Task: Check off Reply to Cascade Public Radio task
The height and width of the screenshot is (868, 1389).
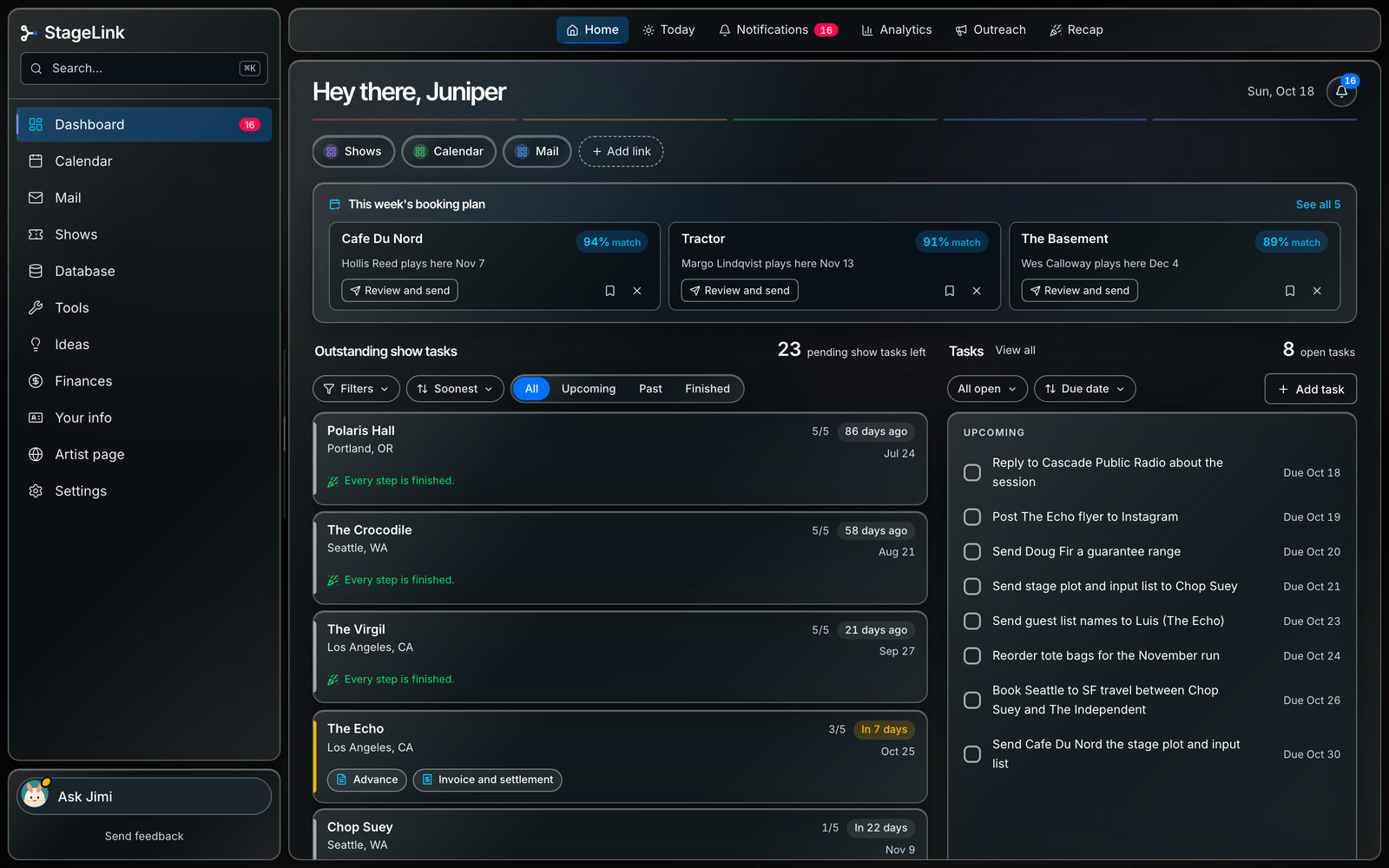Action: pos(972,472)
